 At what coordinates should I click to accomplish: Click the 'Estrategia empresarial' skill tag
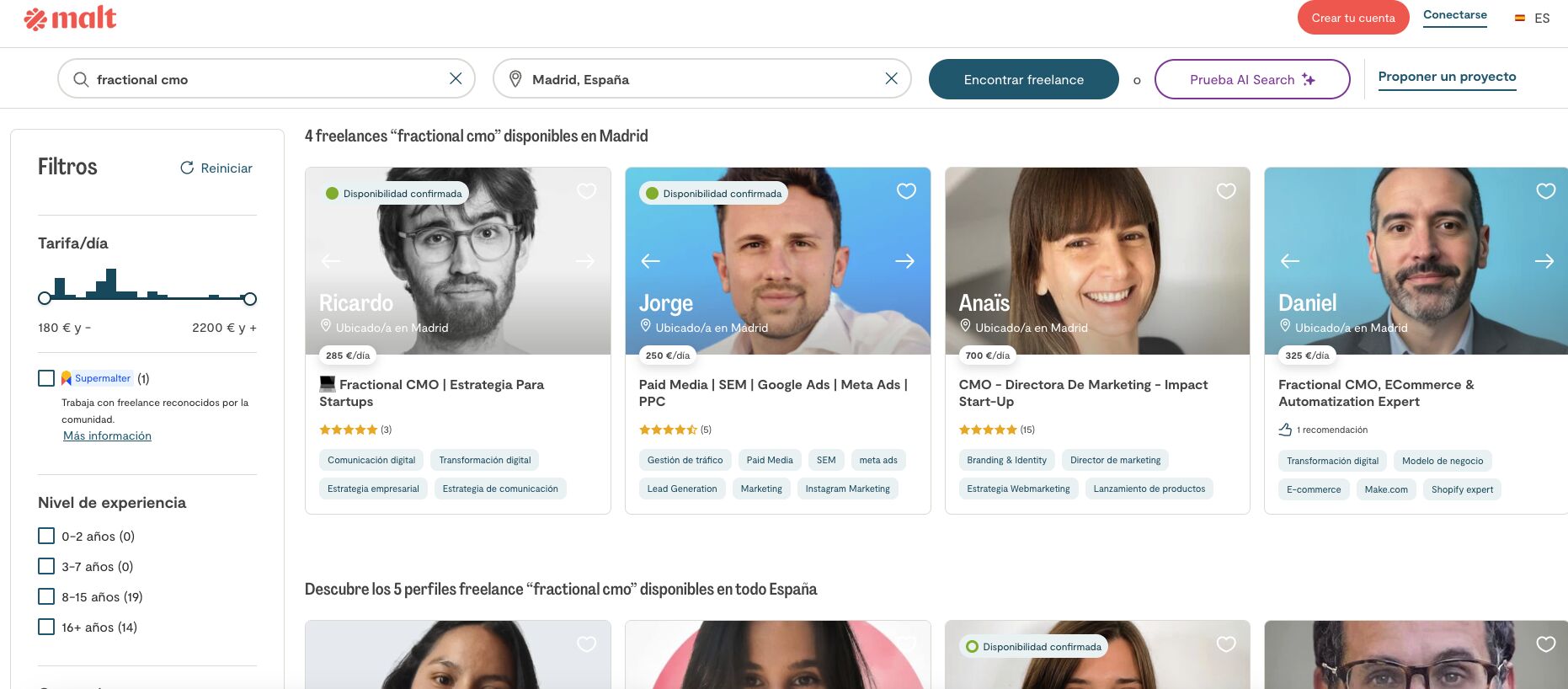pos(373,489)
